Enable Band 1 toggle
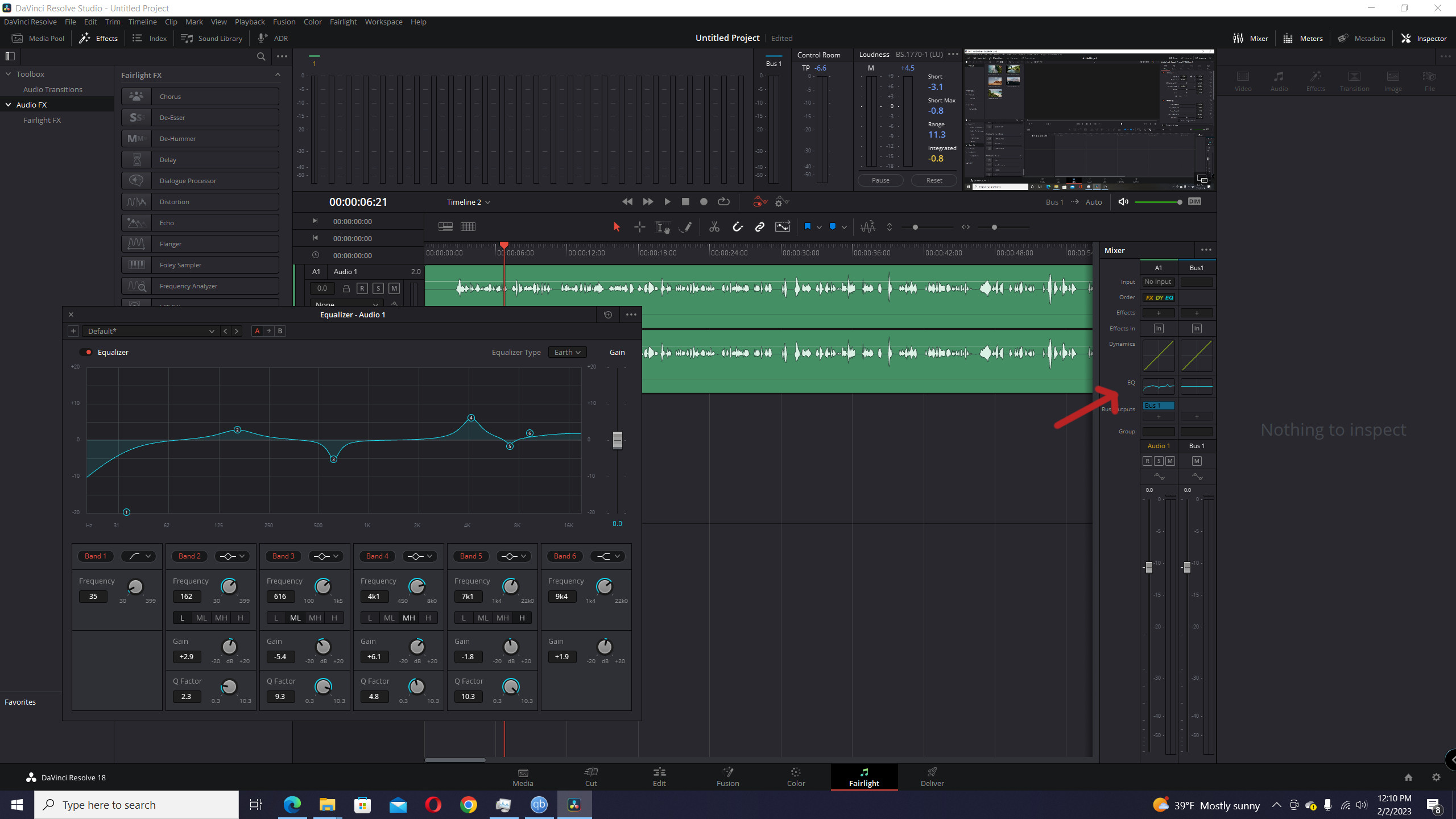The image size is (1456, 819). point(96,556)
